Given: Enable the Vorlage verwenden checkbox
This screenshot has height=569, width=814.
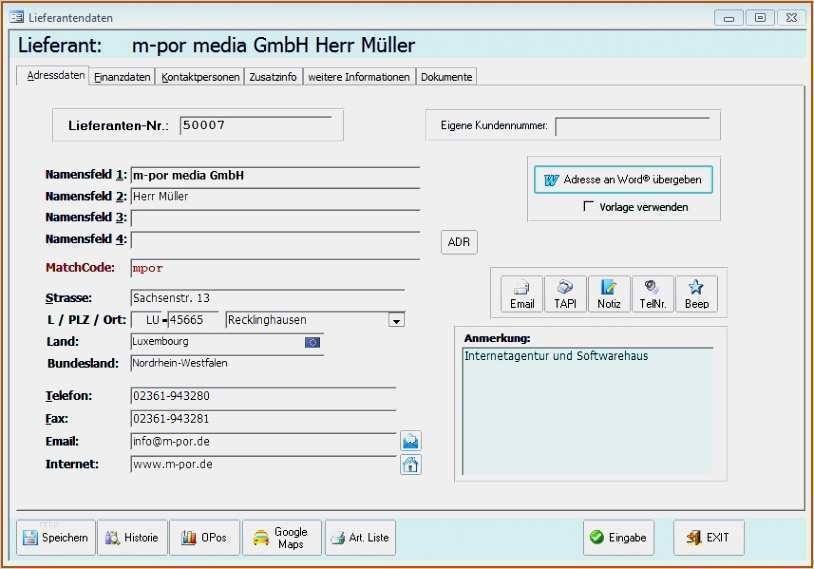Looking at the screenshot, I should coord(589,207).
